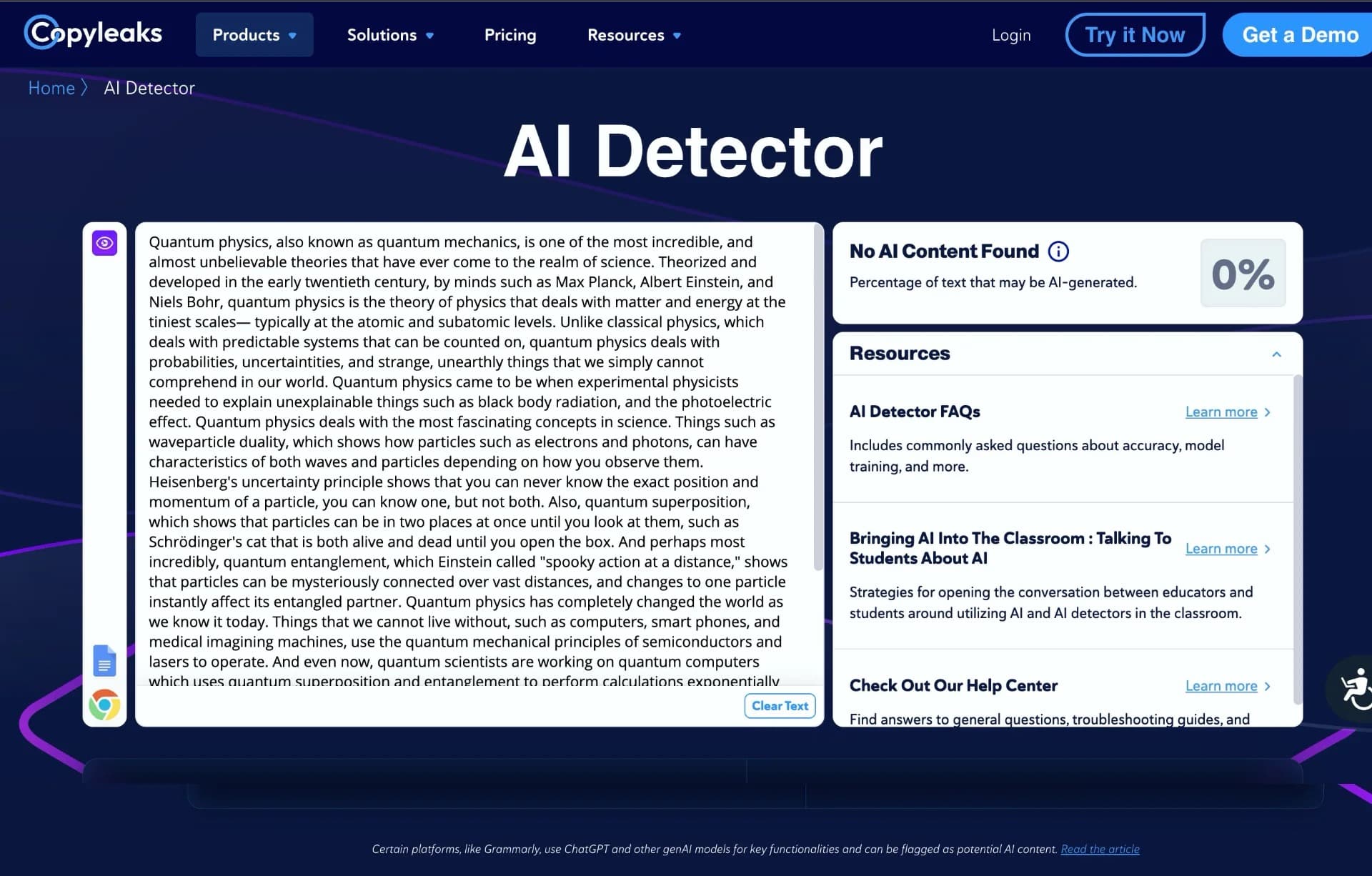The height and width of the screenshot is (876, 1372).
Task: Click the Copyleaks logo
Action: point(93,33)
